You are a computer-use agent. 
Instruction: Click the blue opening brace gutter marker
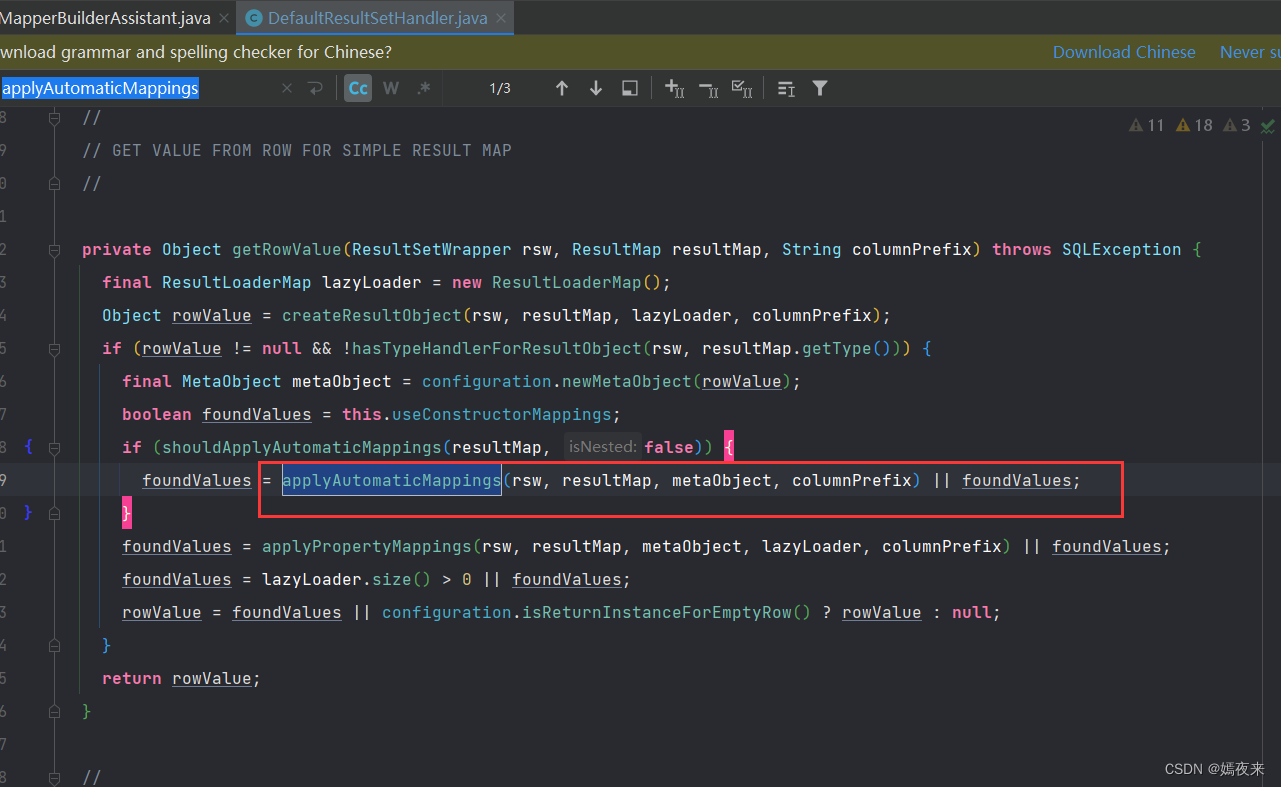[28, 447]
